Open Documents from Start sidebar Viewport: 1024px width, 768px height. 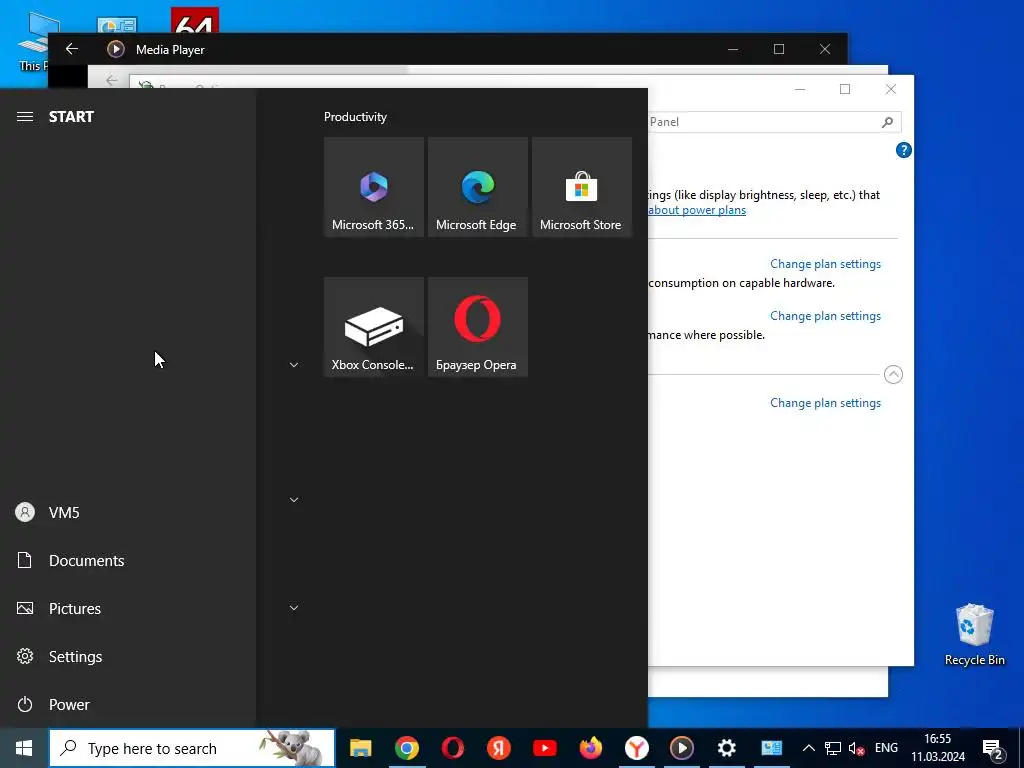[127, 560]
